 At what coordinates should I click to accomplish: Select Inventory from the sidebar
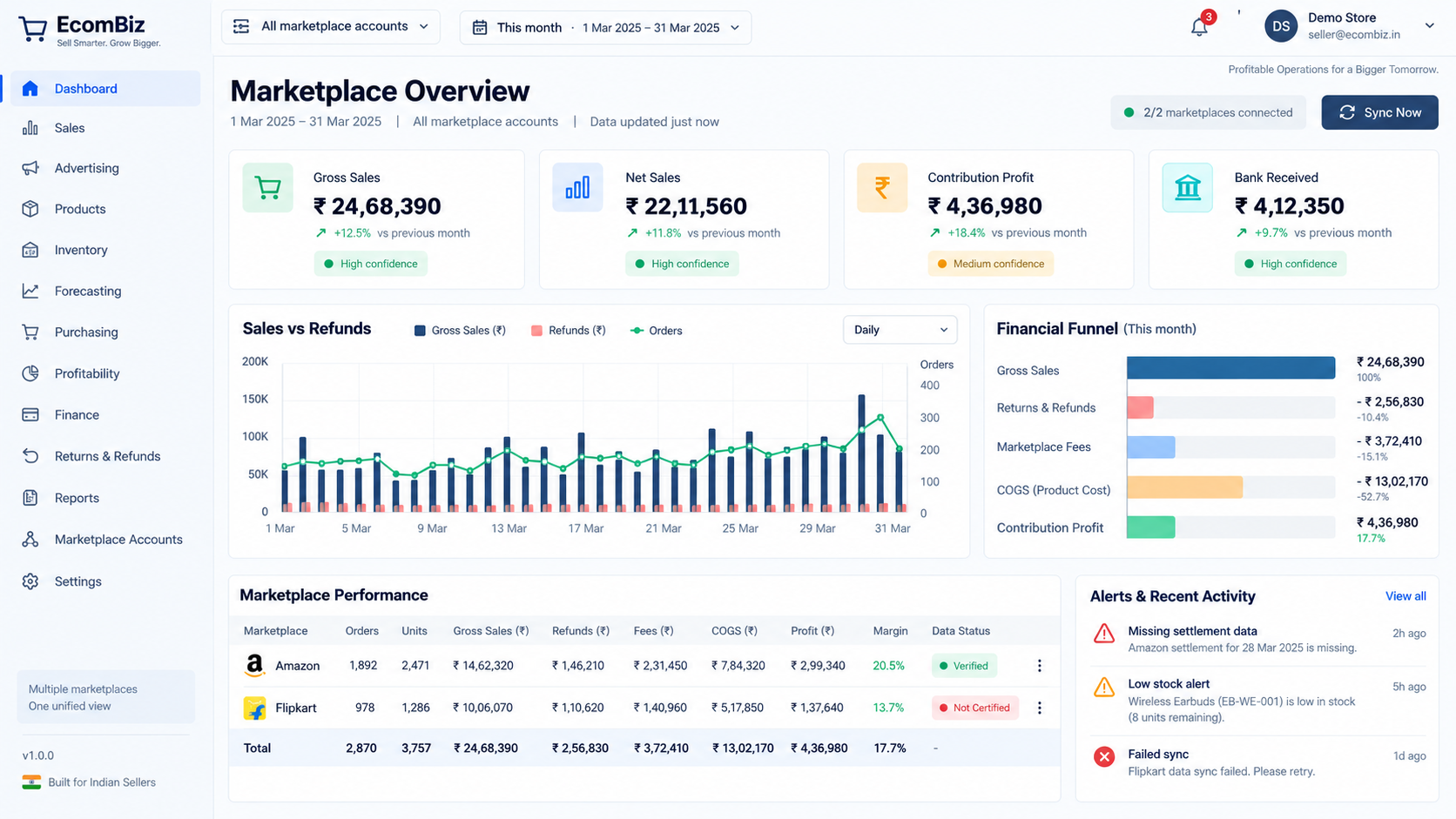105,250
